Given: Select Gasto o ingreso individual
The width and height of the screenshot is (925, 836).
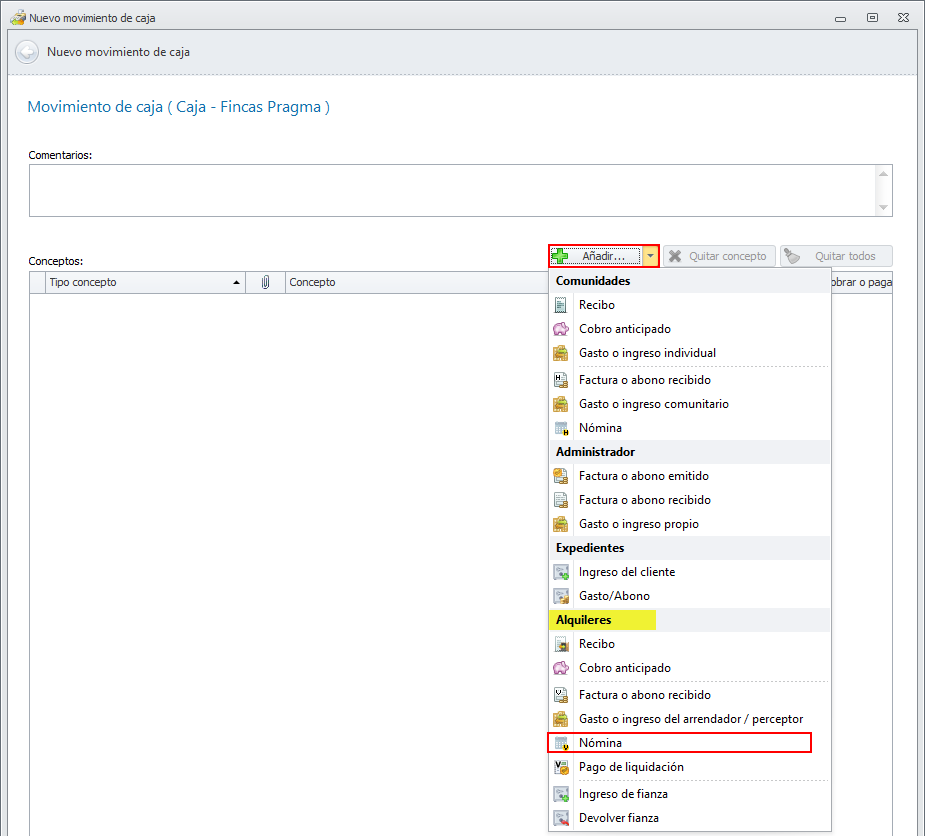Looking at the screenshot, I should (x=690, y=353).
